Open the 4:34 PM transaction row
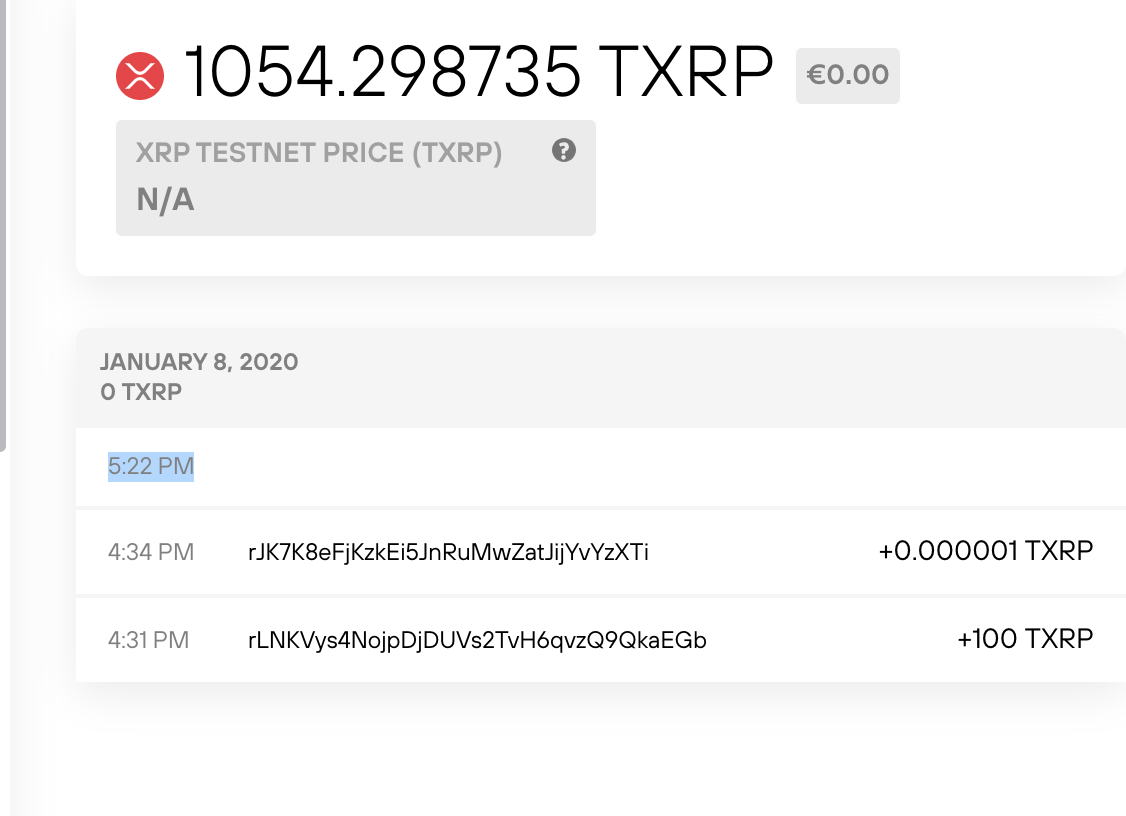The height and width of the screenshot is (816, 1126). point(600,552)
